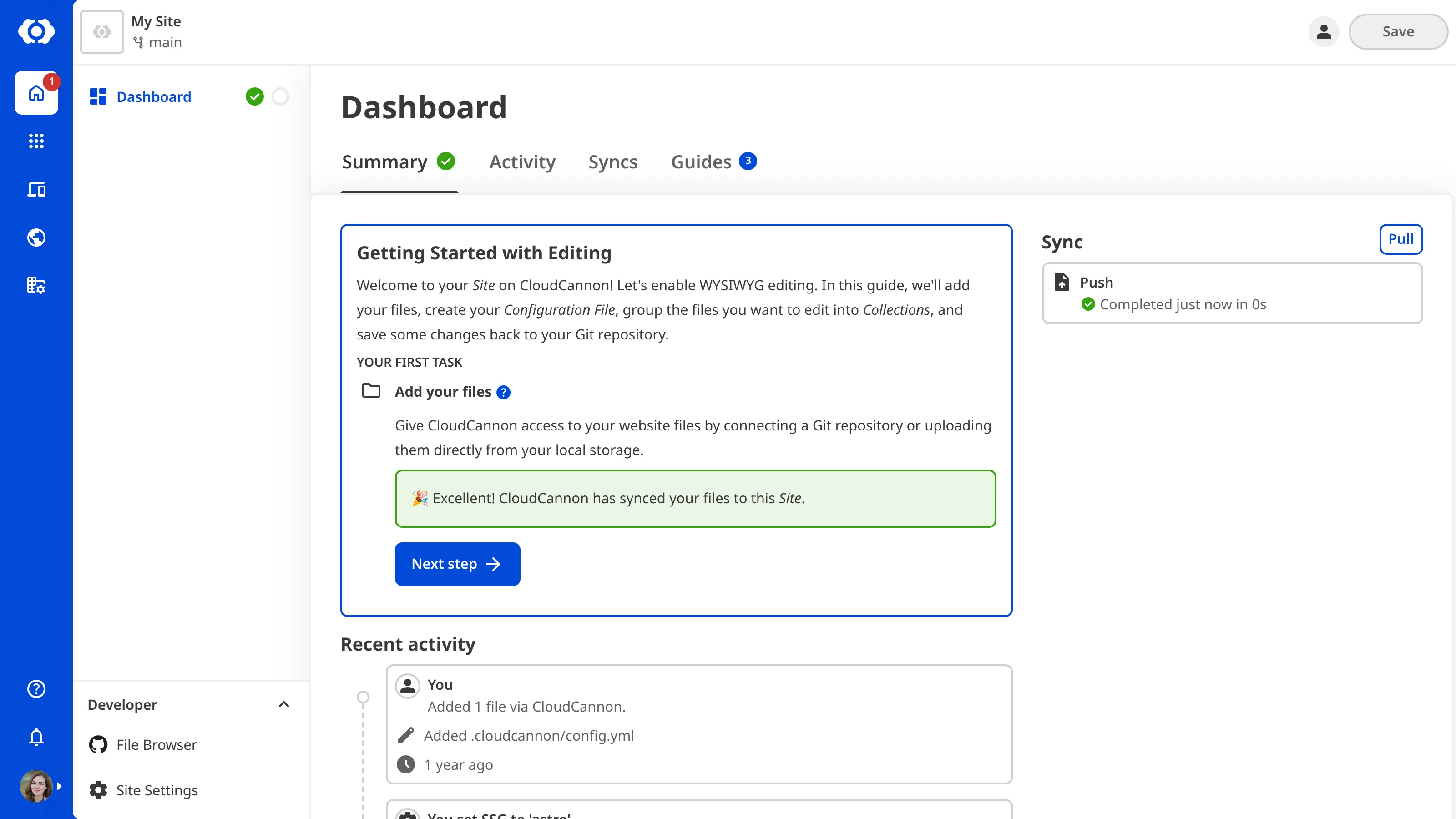Open the building settings icon in sidebar
The height and width of the screenshot is (819, 1456).
pyautogui.click(x=36, y=285)
